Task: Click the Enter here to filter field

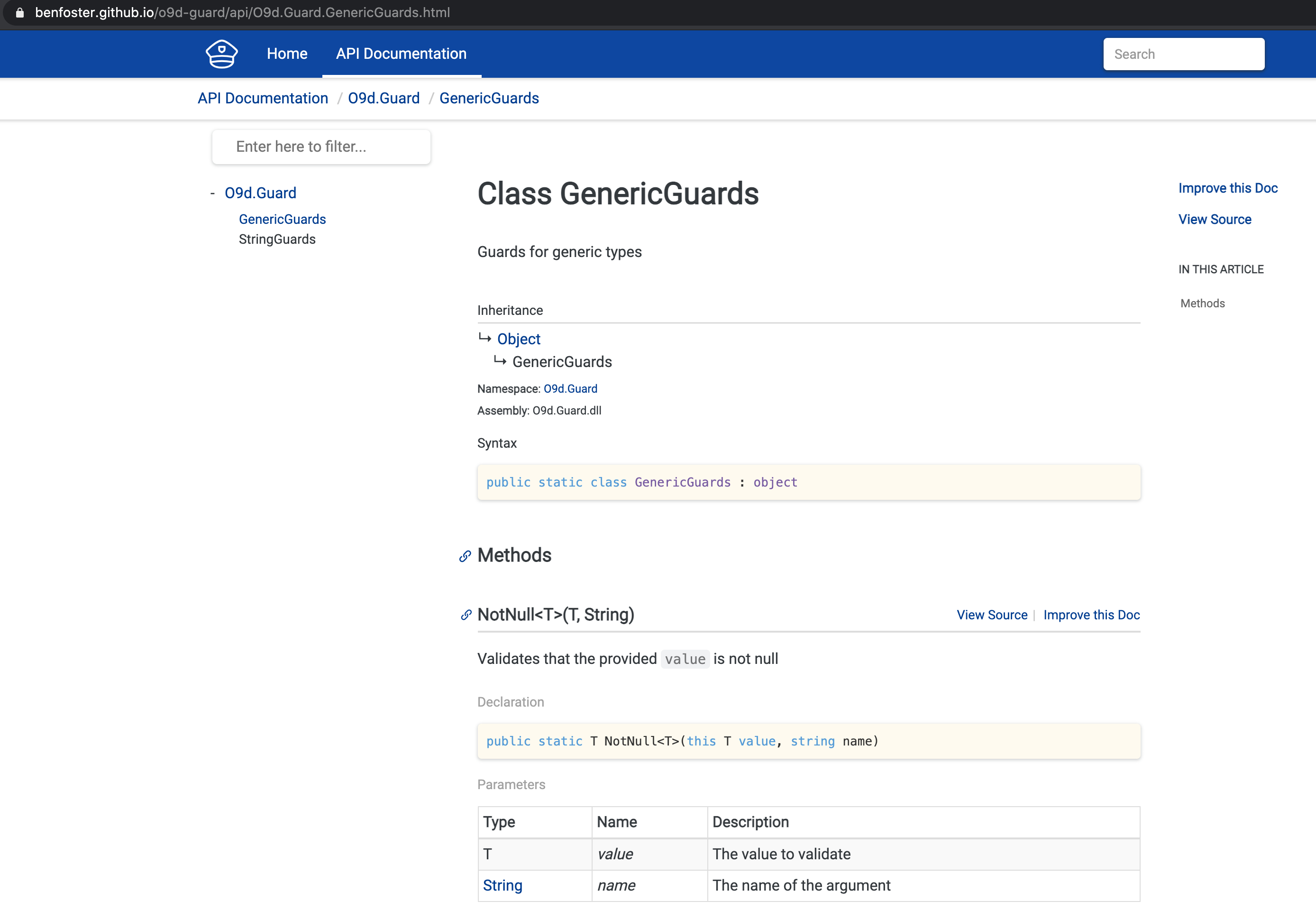Action: pos(321,147)
